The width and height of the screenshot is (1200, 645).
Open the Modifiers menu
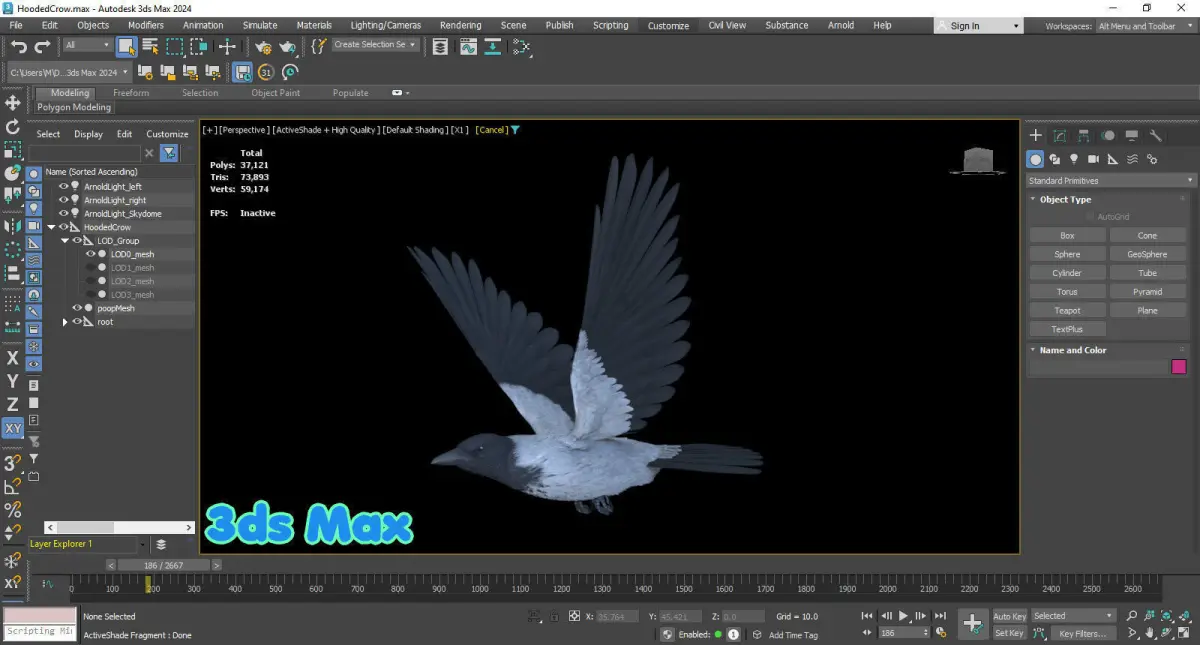coord(146,25)
